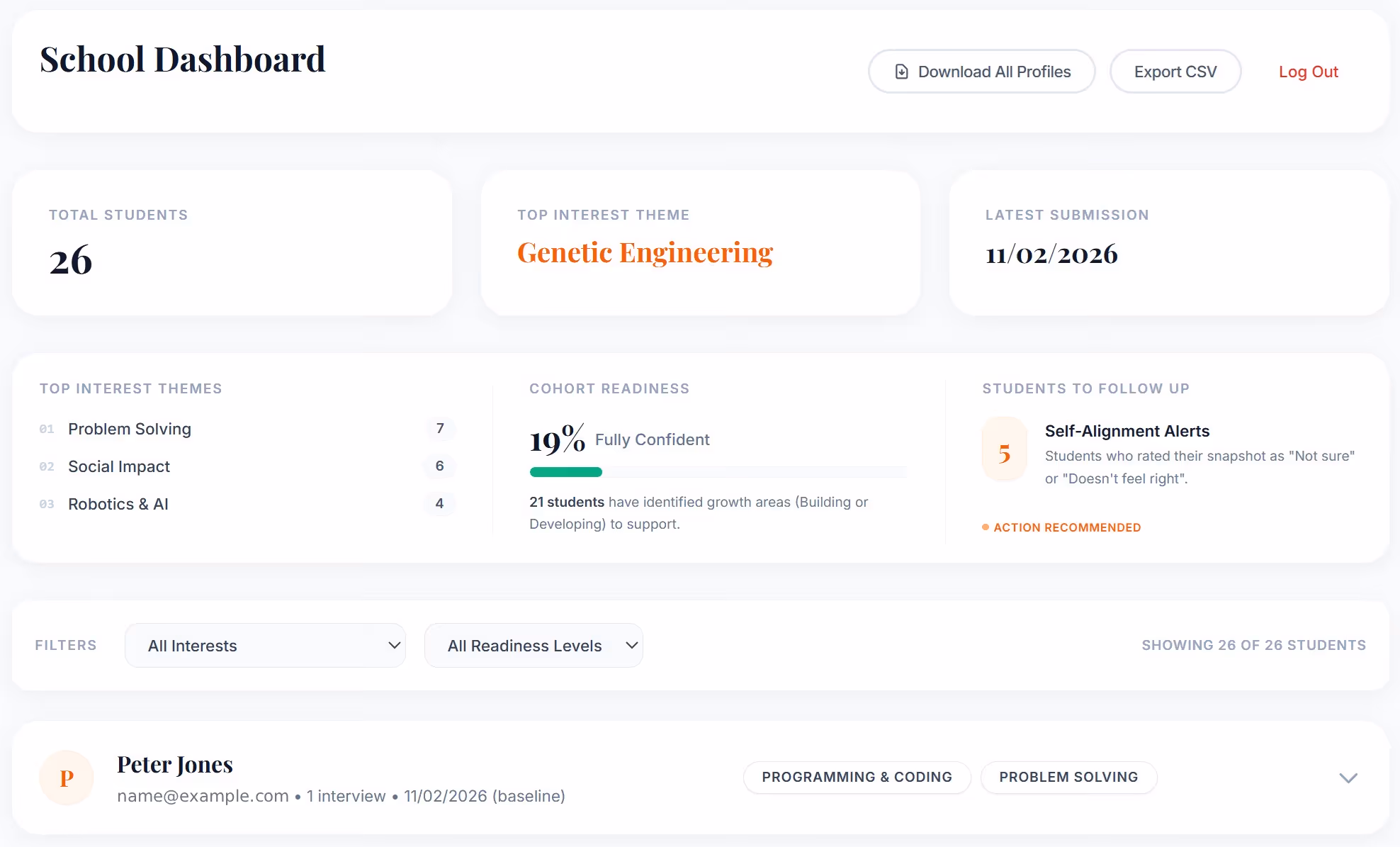
Task: Select the Problem Solving interest theme
Action: [130, 429]
